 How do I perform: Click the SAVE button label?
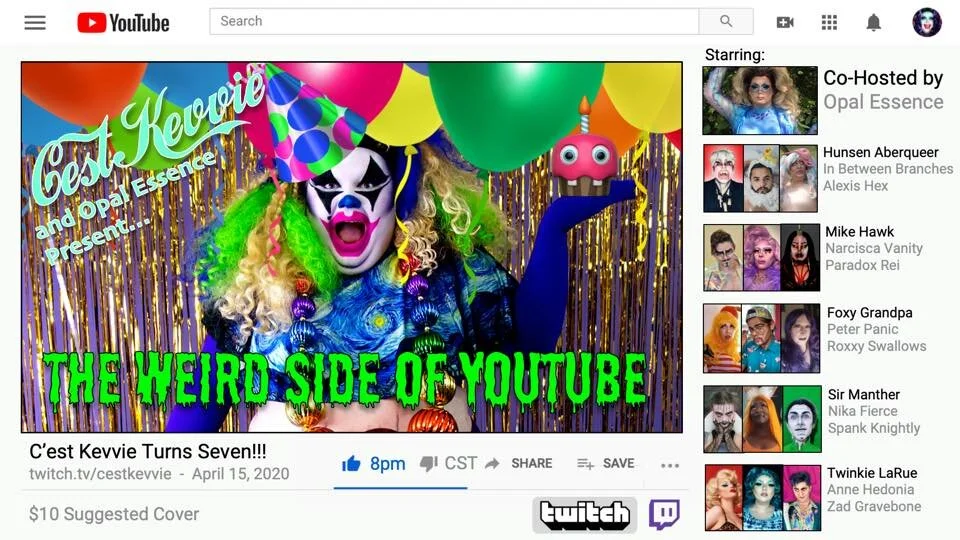[618, 463]
